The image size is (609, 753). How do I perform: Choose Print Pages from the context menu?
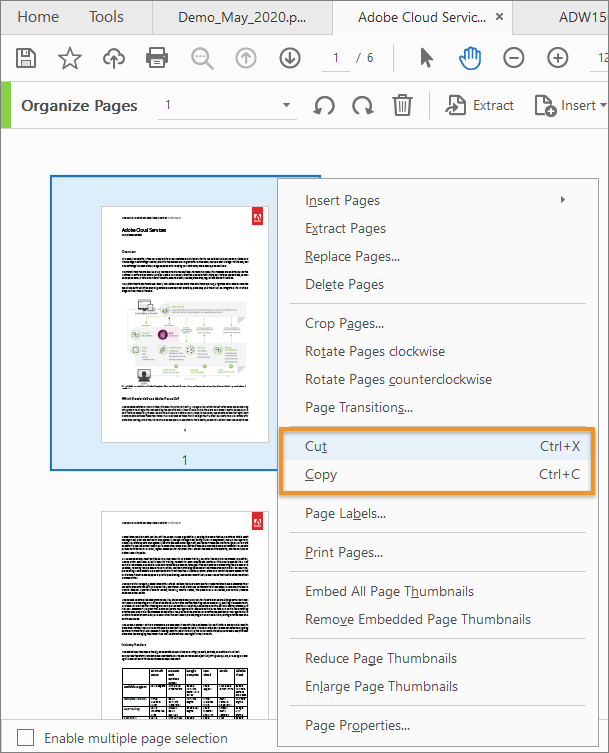pos(438,552)
